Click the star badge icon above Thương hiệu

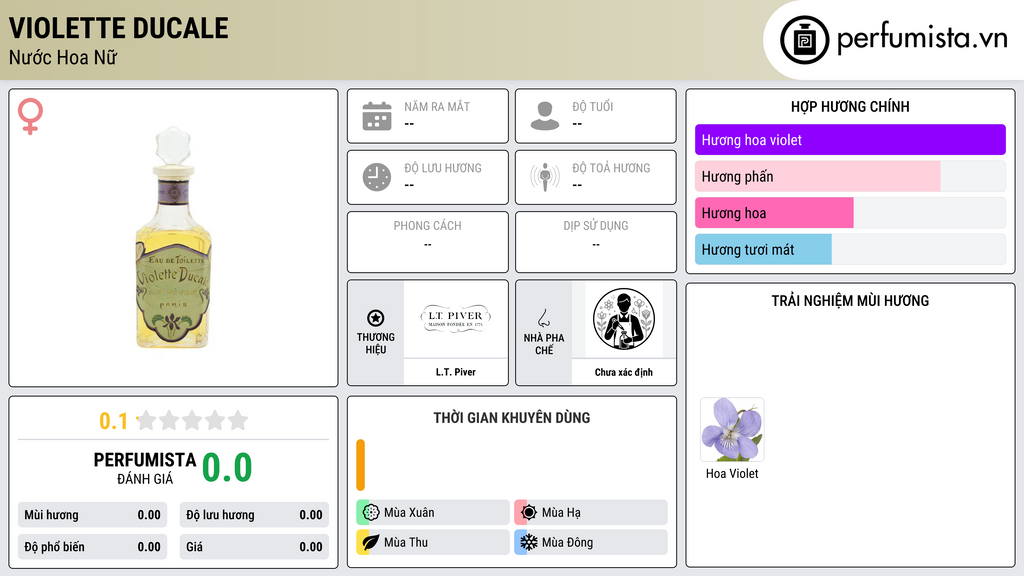[x=376, y=318]
